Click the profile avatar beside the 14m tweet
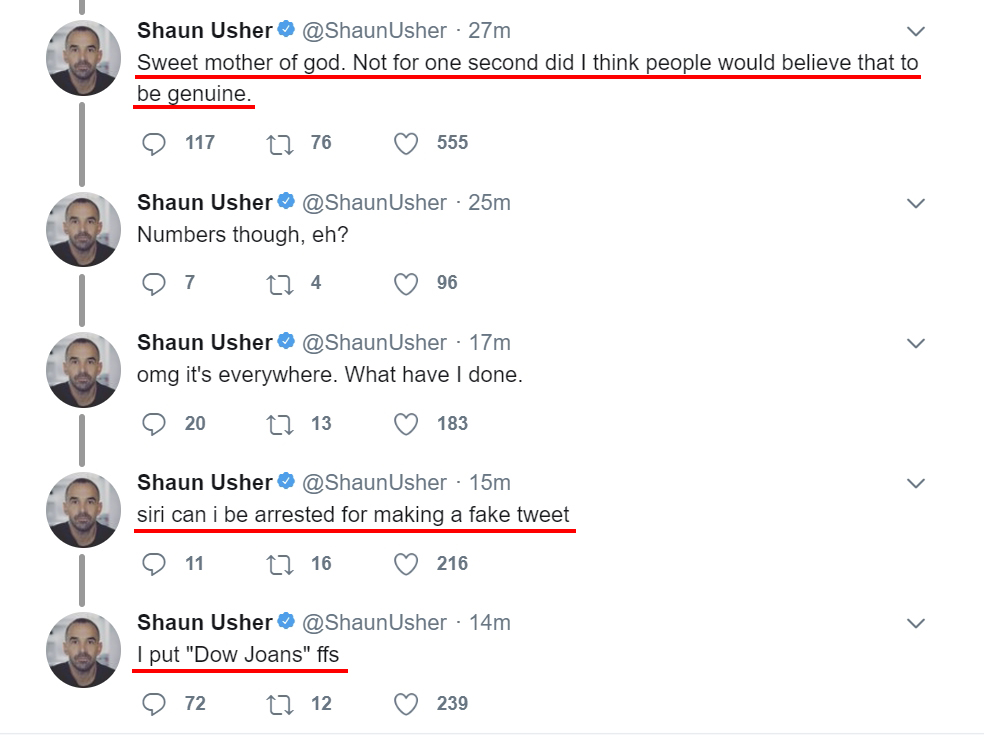This screenshot has width=984, height=735. click(x=84, y=649)
